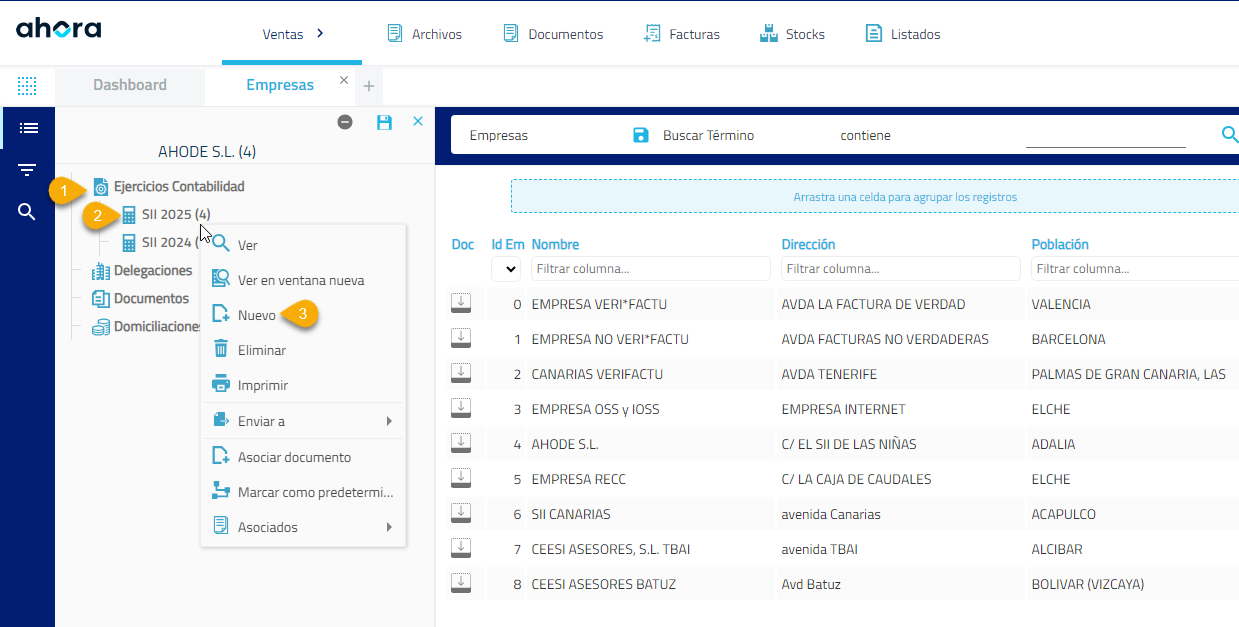
Task: Select the list view sidebar icon
Action: tap(28, 128)
